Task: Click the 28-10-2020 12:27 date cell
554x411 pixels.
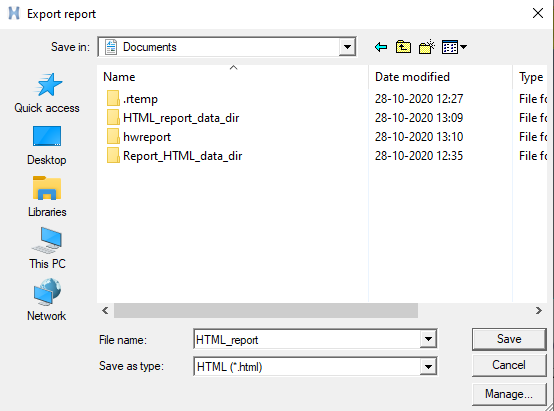Action: [419, 99]
